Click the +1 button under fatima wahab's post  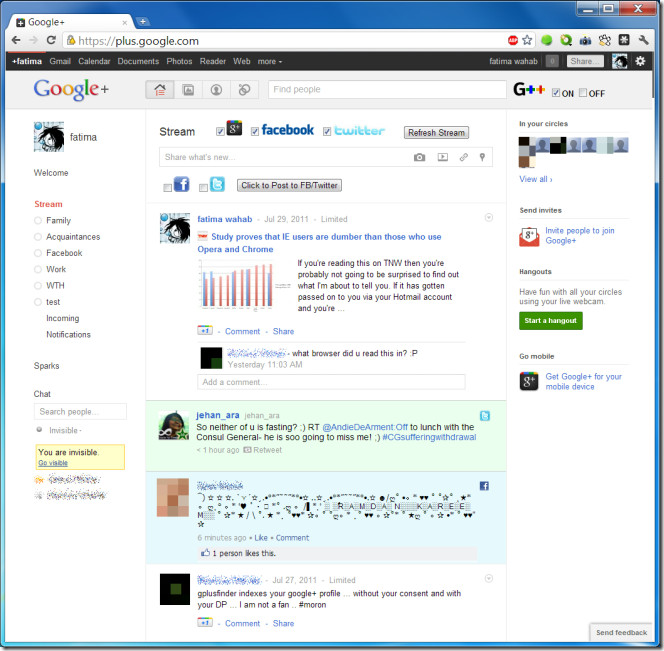(x=205, y=330)
